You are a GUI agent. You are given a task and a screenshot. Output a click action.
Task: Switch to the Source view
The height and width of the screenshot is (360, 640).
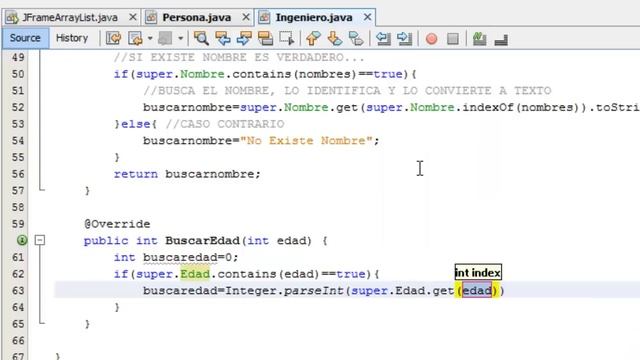[x=25, y=38]
